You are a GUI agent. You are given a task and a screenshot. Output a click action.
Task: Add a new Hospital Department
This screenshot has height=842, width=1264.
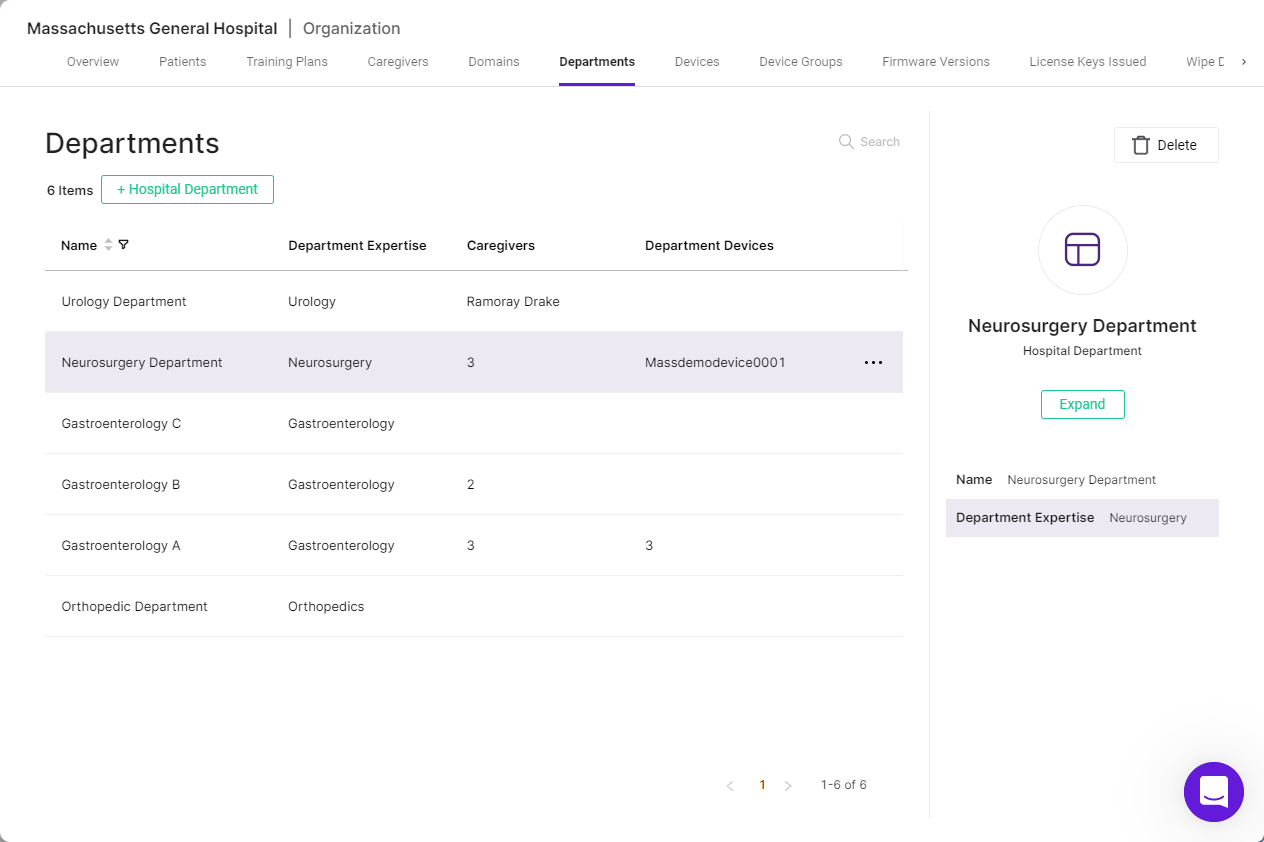pyautogui.click(x=187, y=190)
